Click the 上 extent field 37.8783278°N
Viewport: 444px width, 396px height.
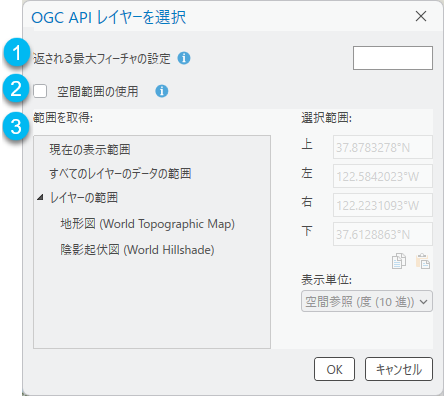tap(383, 147)
